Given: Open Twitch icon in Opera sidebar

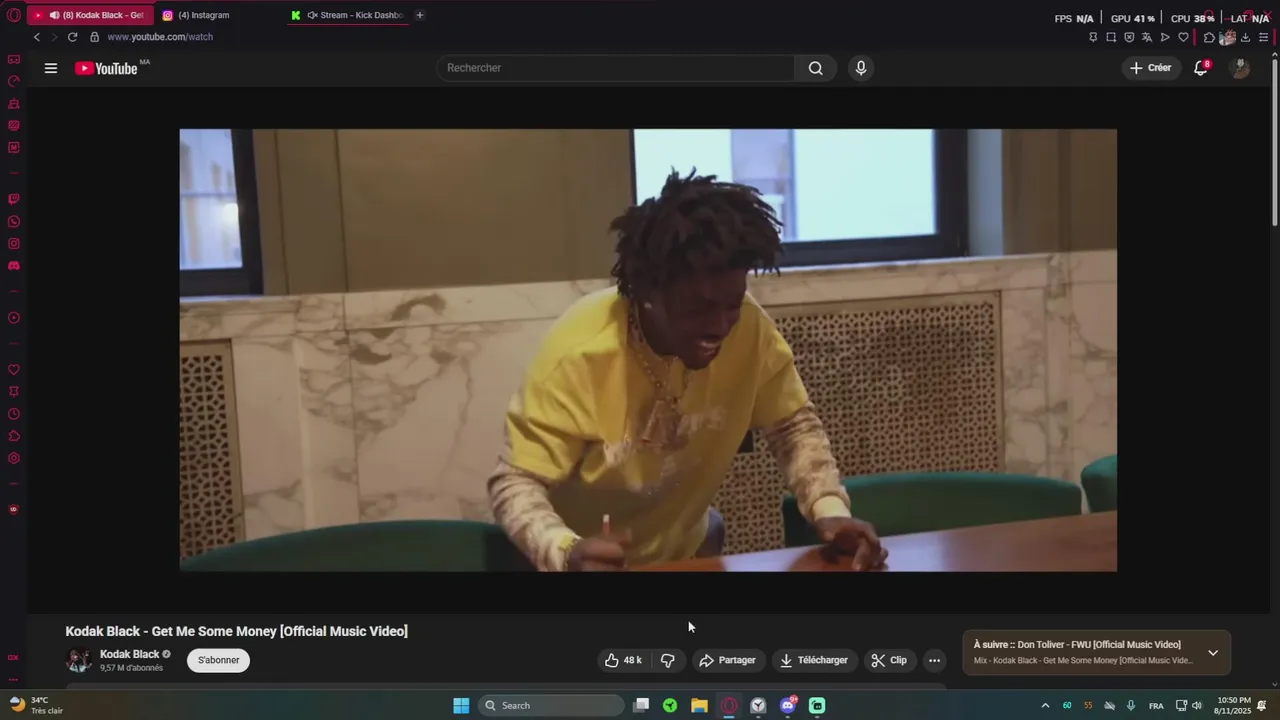Looking at the screenshot, I should coord(14,199).
